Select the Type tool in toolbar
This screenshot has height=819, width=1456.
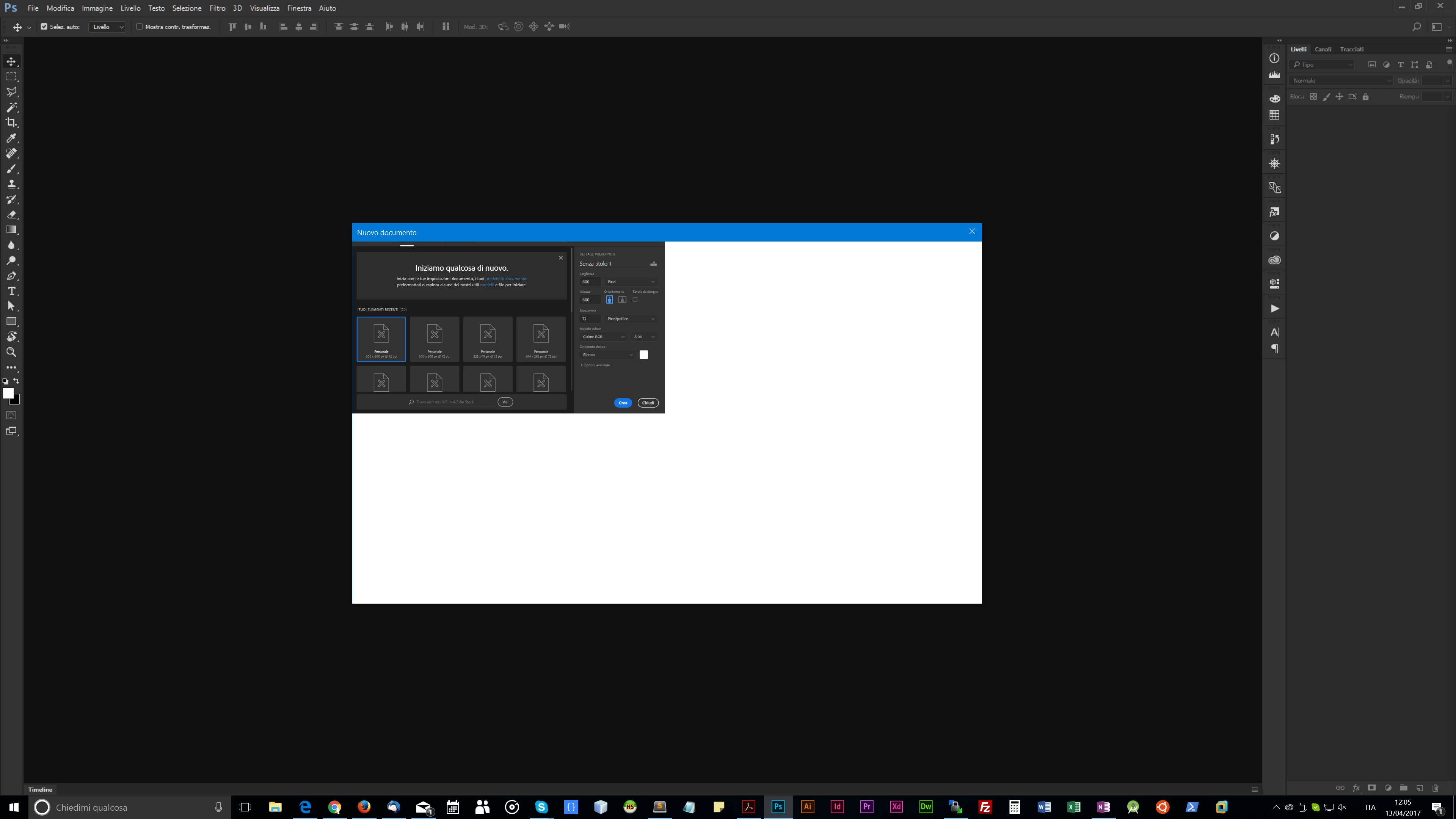[11, 291]
